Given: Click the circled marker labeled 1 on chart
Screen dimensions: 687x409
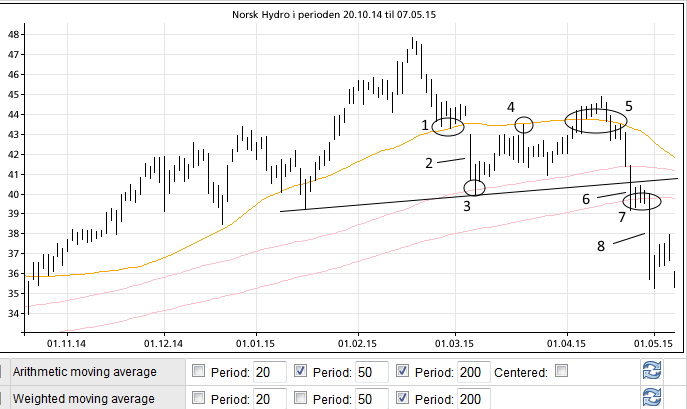Looking at the screenshot, I should click(x=449, y=126).
